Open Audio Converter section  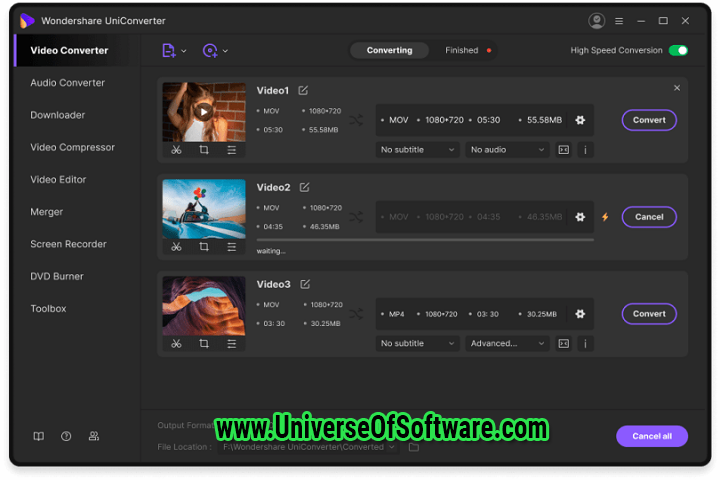pyautogui.click(x=68, y=83)
